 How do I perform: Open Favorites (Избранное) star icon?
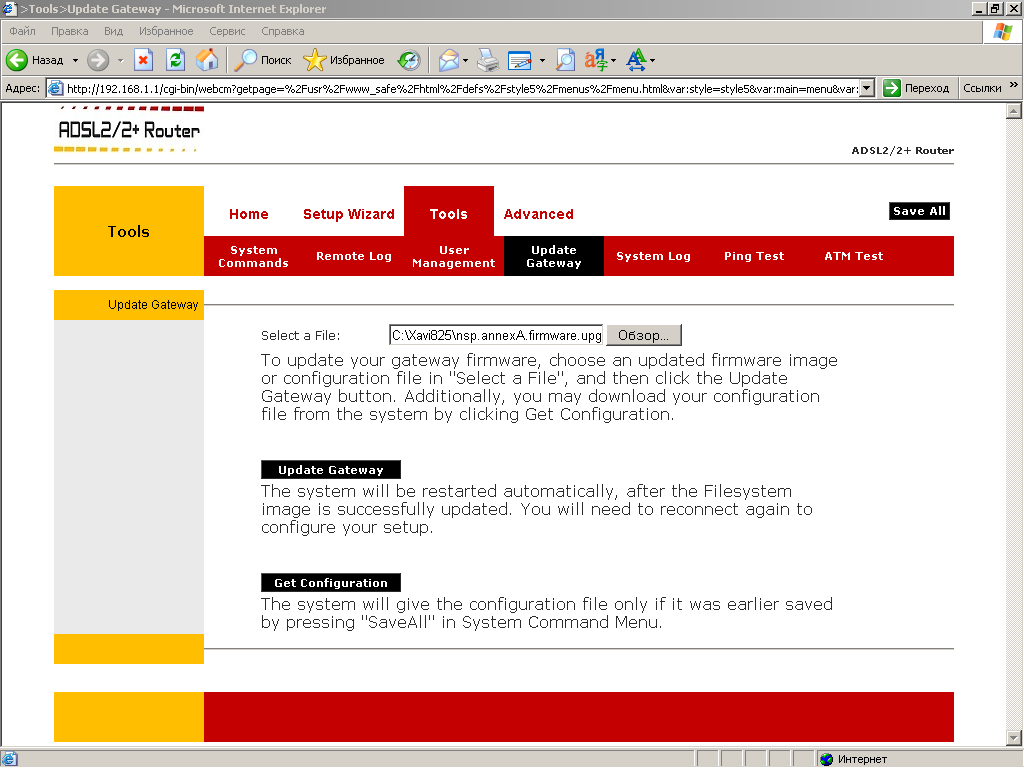tap(314, 60)
